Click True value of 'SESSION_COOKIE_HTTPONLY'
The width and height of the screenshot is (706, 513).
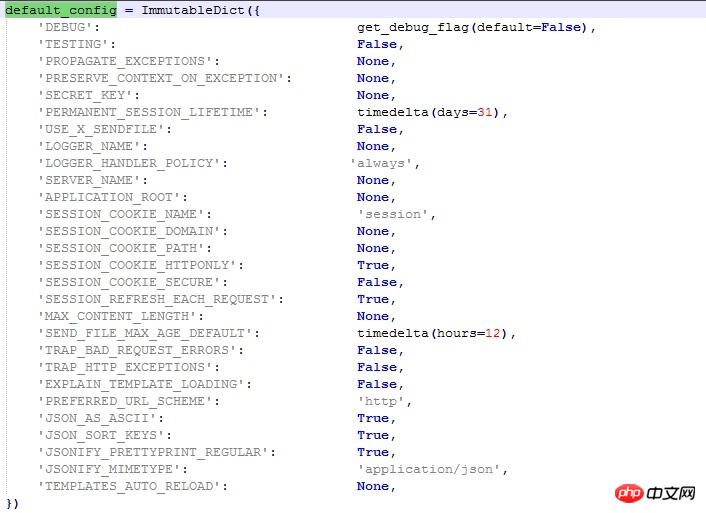tap(373, 265)
